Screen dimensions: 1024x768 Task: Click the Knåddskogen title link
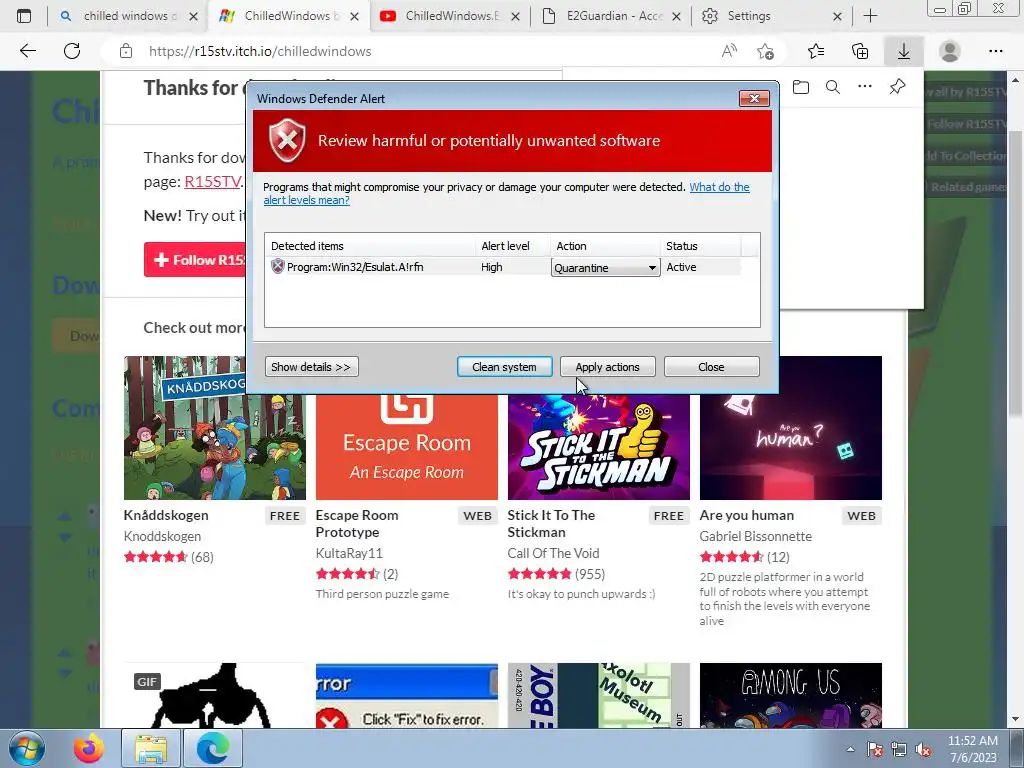point(166,515)
